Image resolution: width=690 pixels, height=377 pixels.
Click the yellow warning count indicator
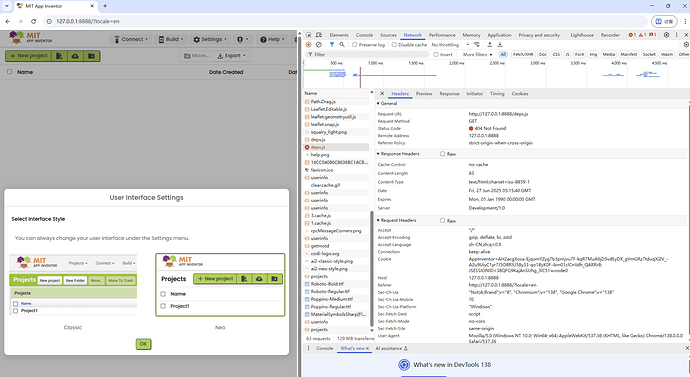(x=642, y=35)
